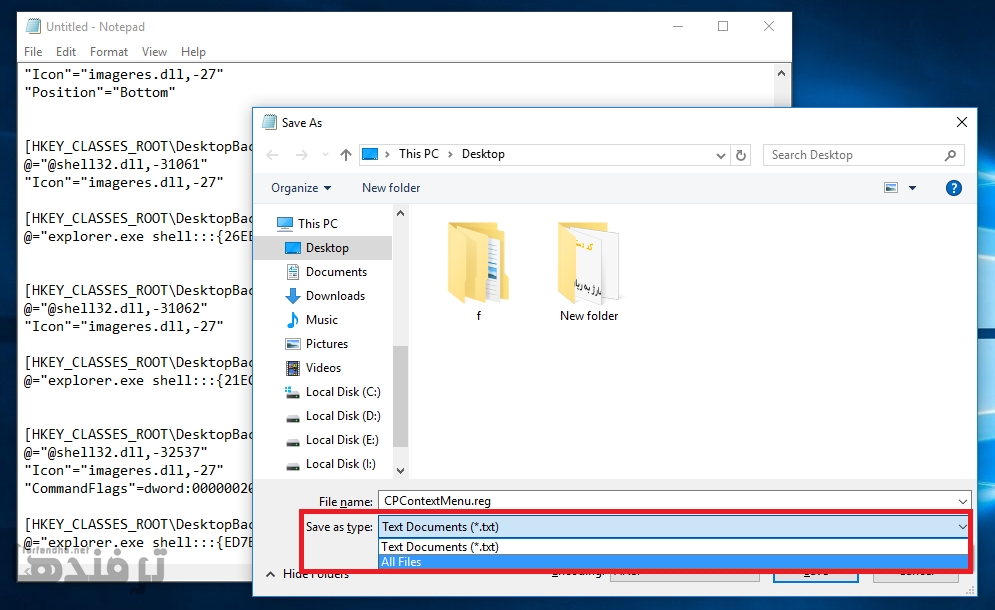The height and width of the screenshot is (610, 995).
Task: Click the New folder button
Action: click(x=391, y=188)
